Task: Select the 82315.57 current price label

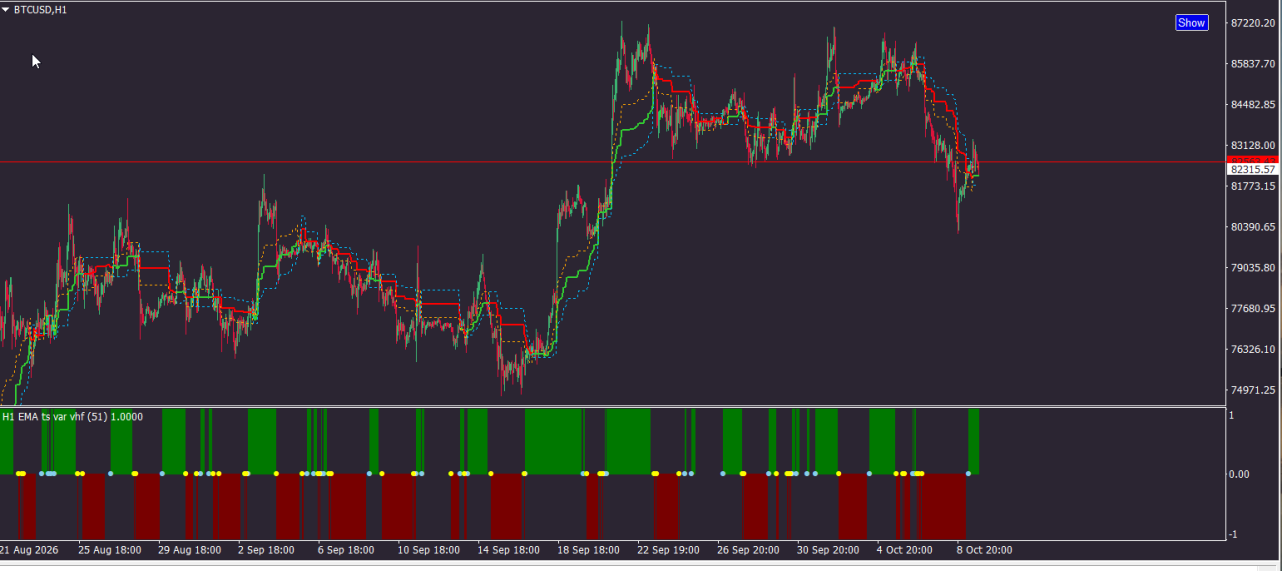Action: (x=1253, y=170)
